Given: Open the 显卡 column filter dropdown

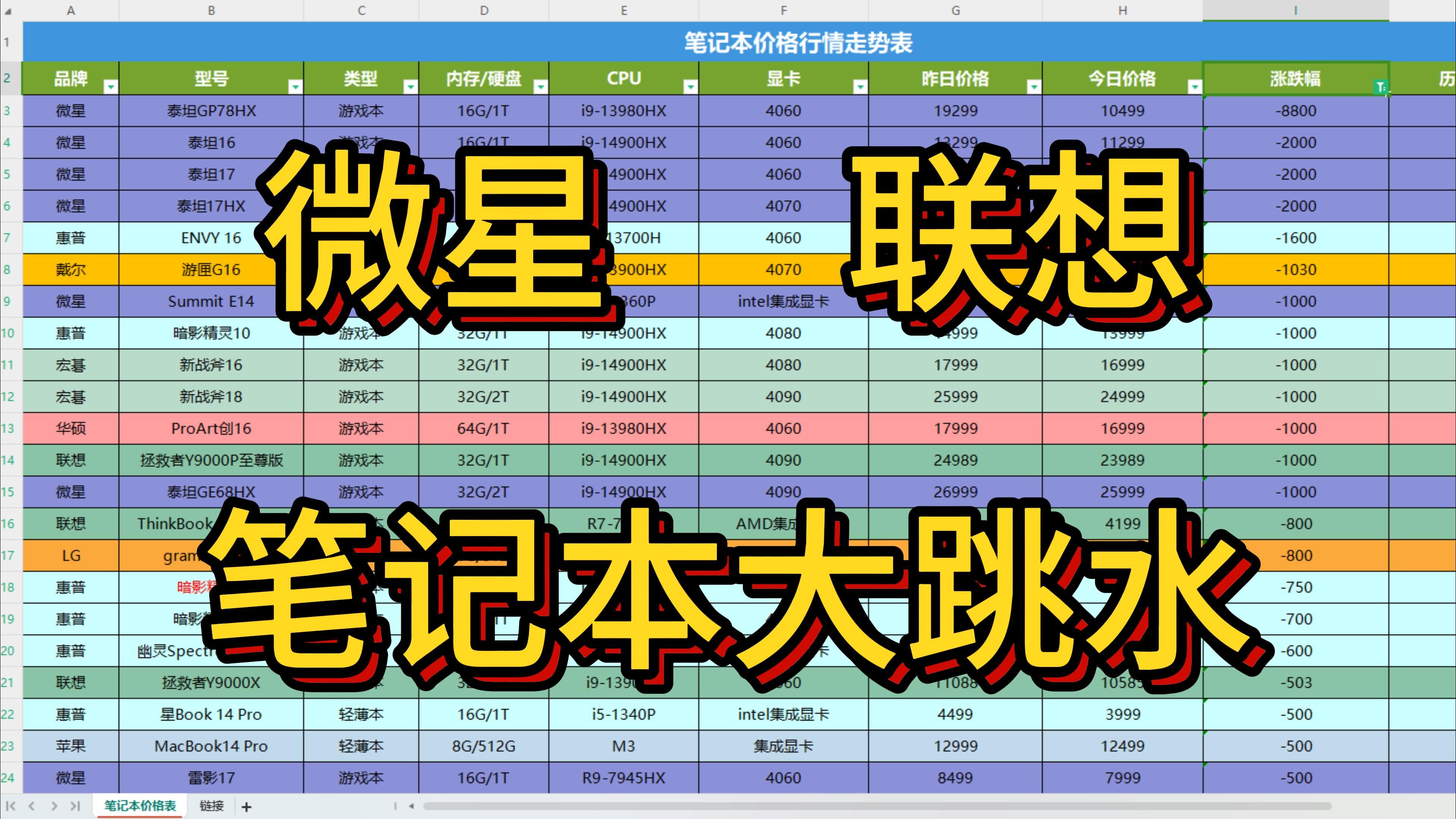Looking at the screenshot, I should (860, 86).
